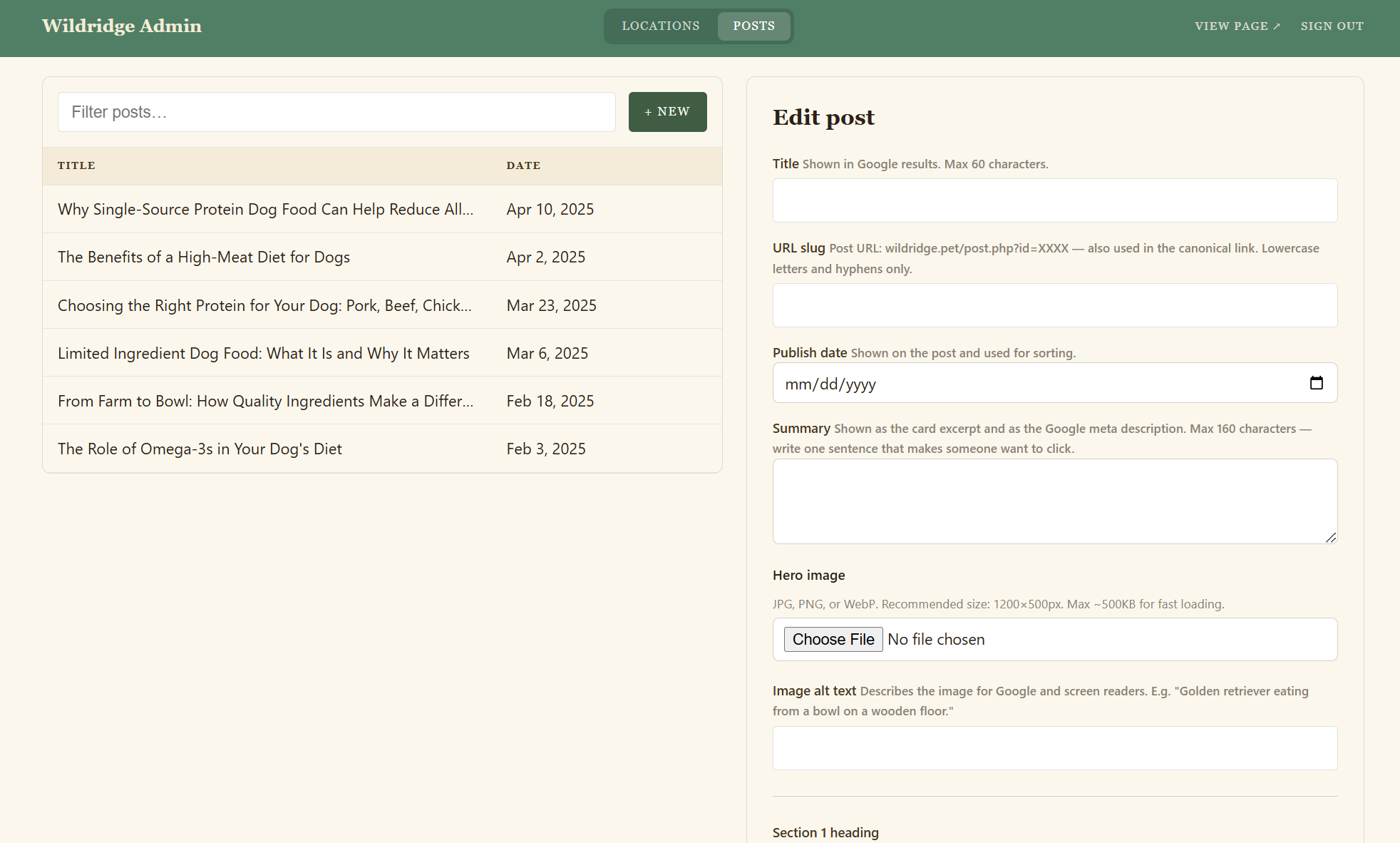
Task: Click the Feb 18, 2025 date cell
Action: [x=550, y=401]
